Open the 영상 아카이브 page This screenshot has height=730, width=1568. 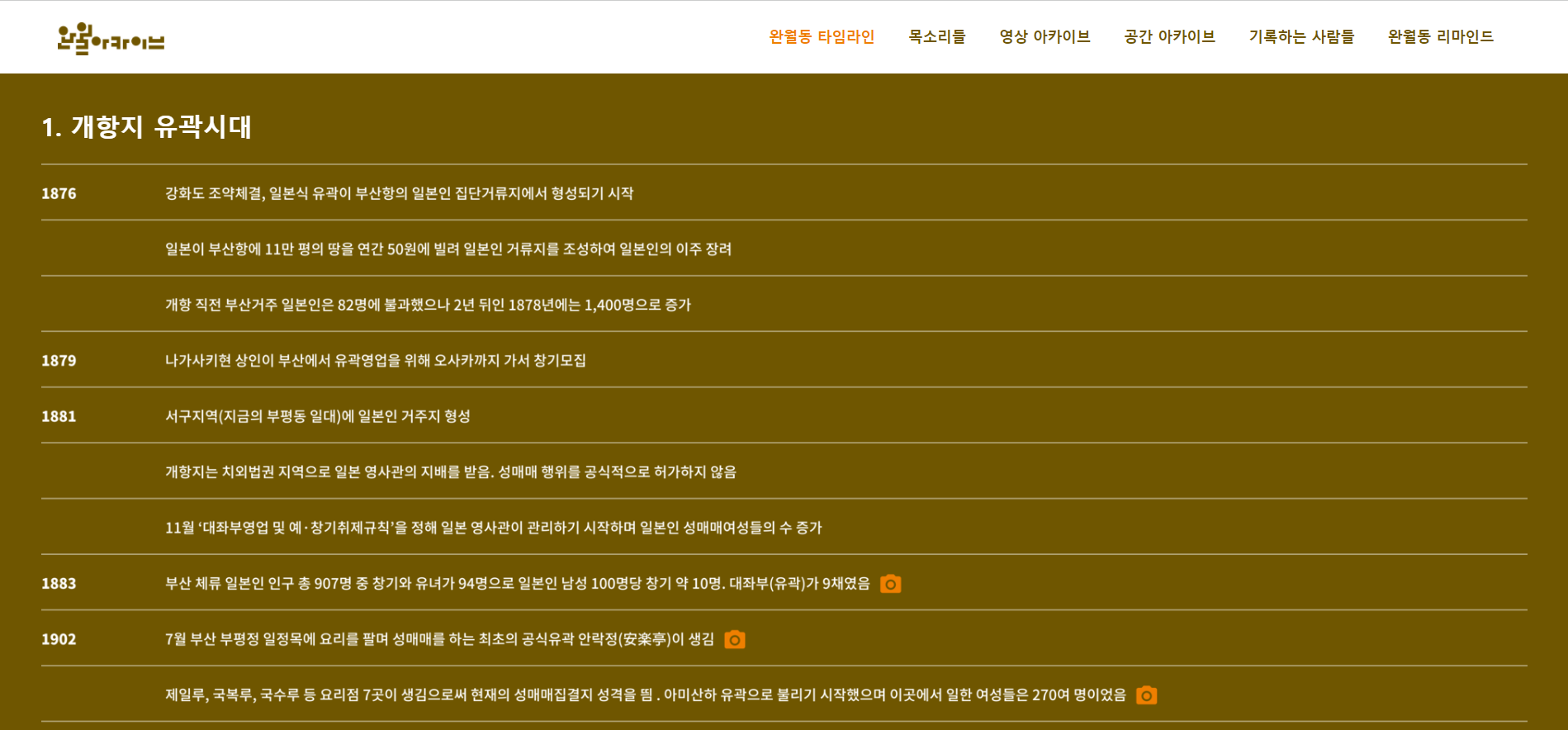tap(1045, 37)
